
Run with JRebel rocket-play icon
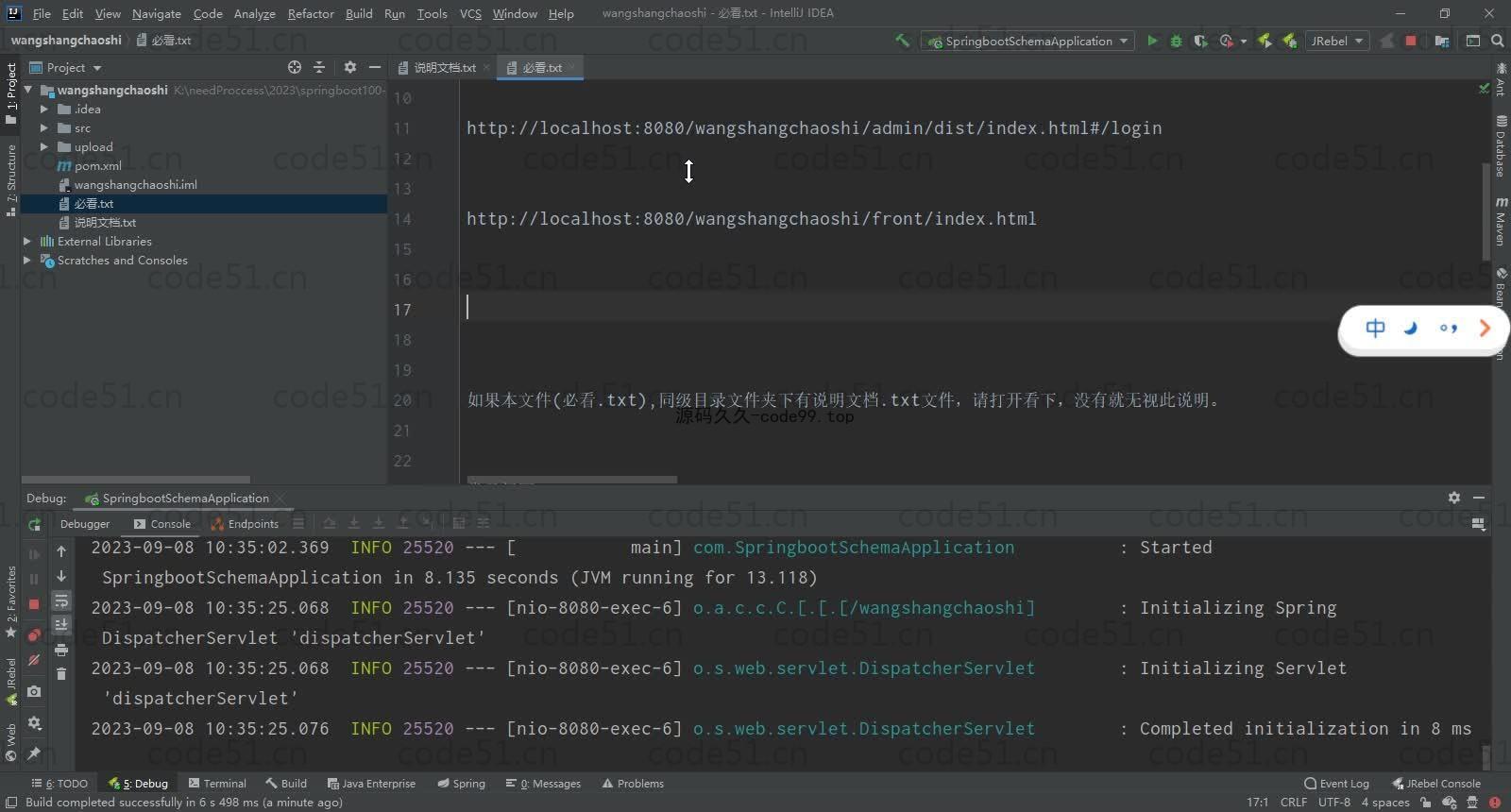(x=1265, y=41)
